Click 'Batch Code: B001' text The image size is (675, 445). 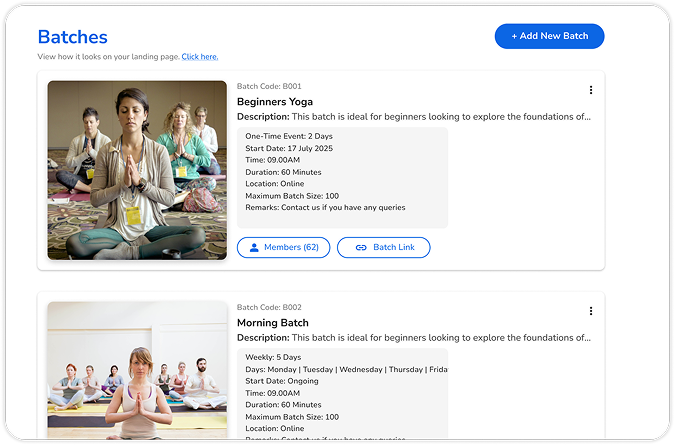pos(269,87)
